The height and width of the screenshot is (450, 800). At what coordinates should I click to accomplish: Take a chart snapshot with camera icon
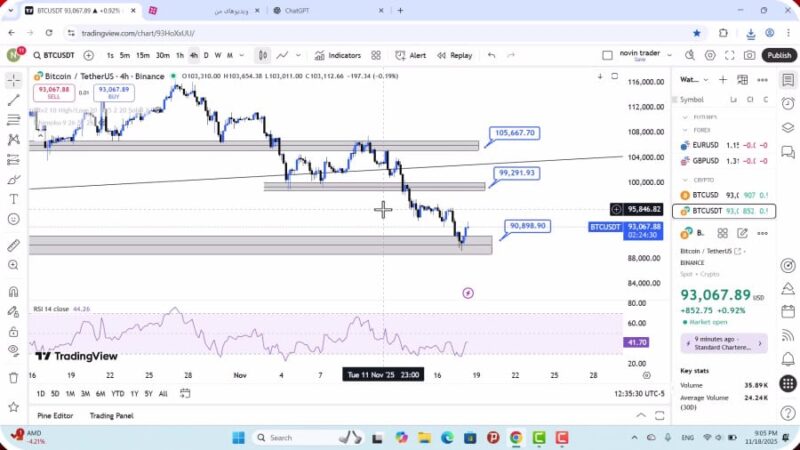750,56
